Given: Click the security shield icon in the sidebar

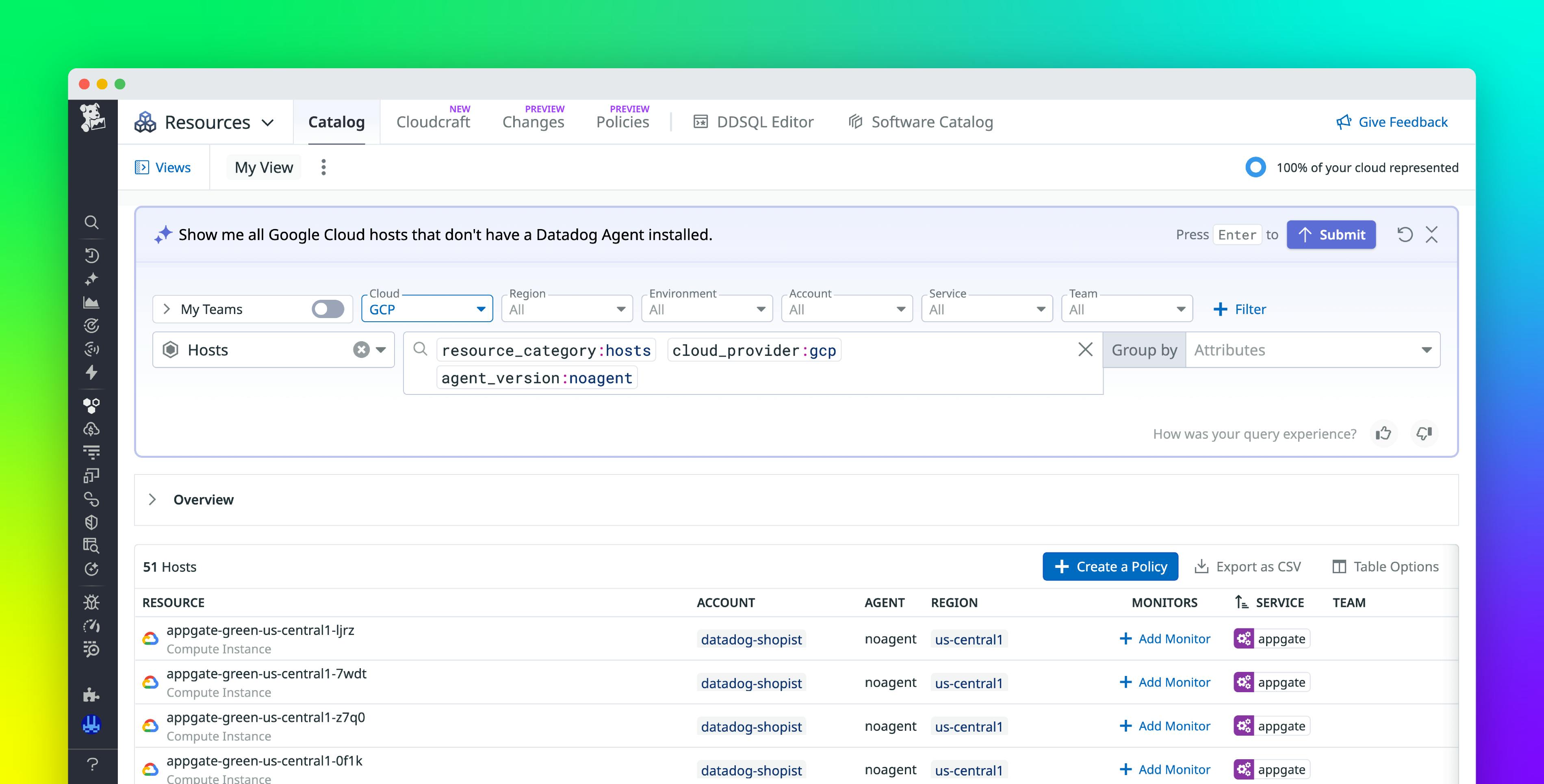Looking at the screenshot, I should pos(92,522).
